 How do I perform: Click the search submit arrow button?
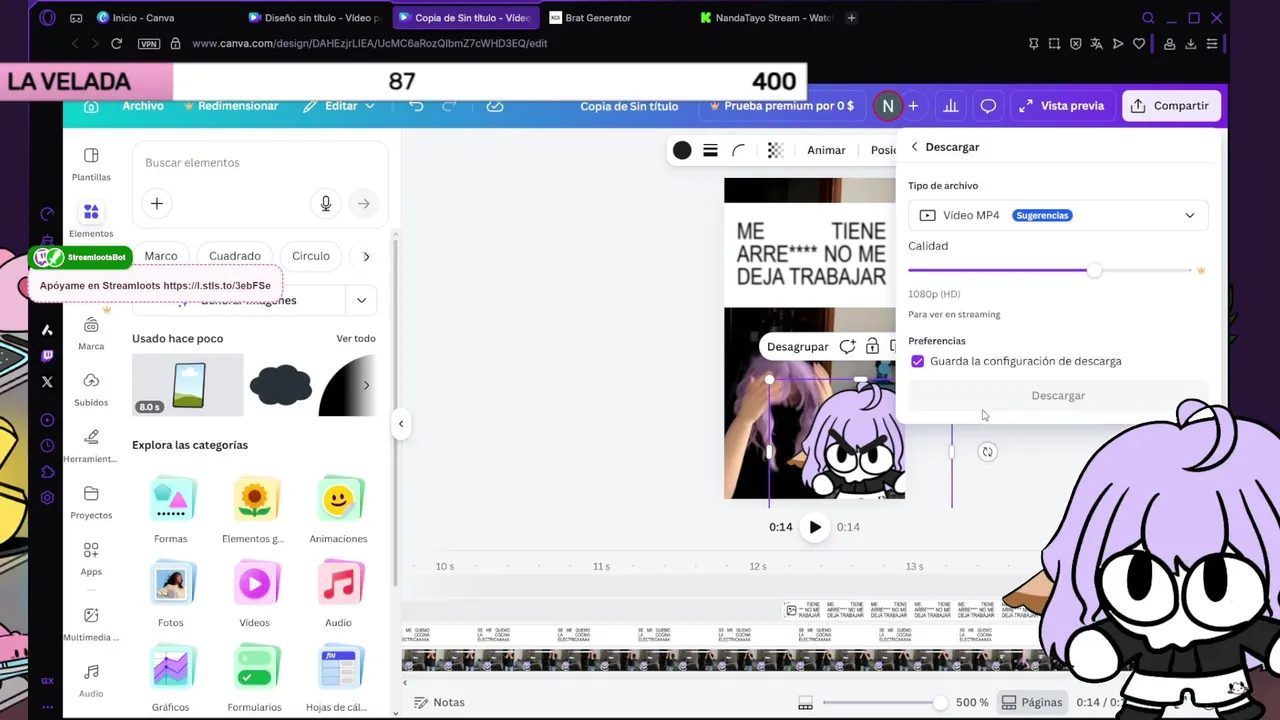[x=364, y=204]
